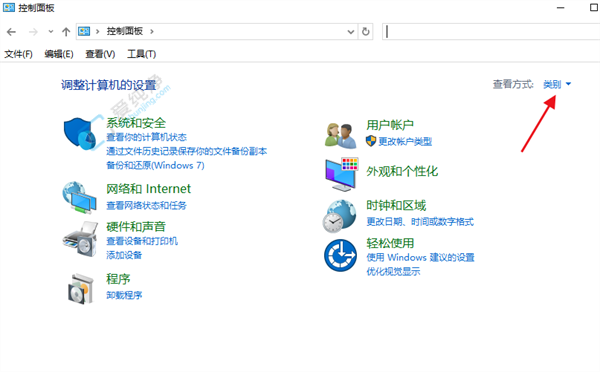Viewport: 600px width, 372px height.
Task: Open the 外观和个性化 category link
Action: (x=402, y=171)
